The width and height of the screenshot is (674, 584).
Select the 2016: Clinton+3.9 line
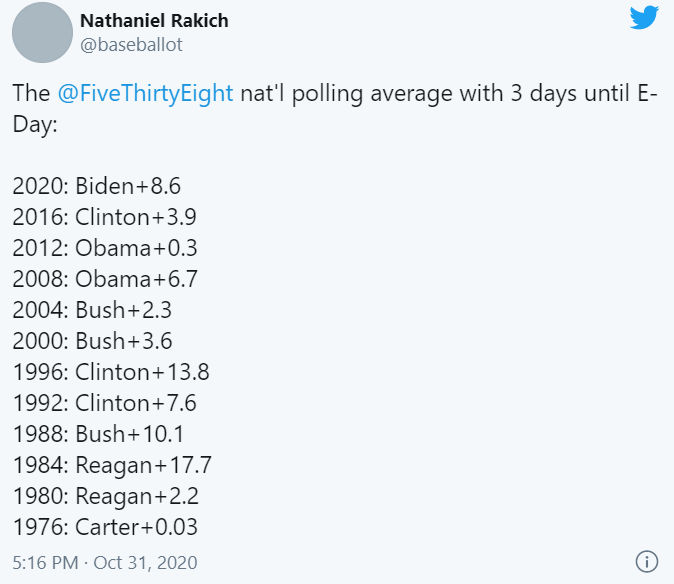tap(104, 217)
